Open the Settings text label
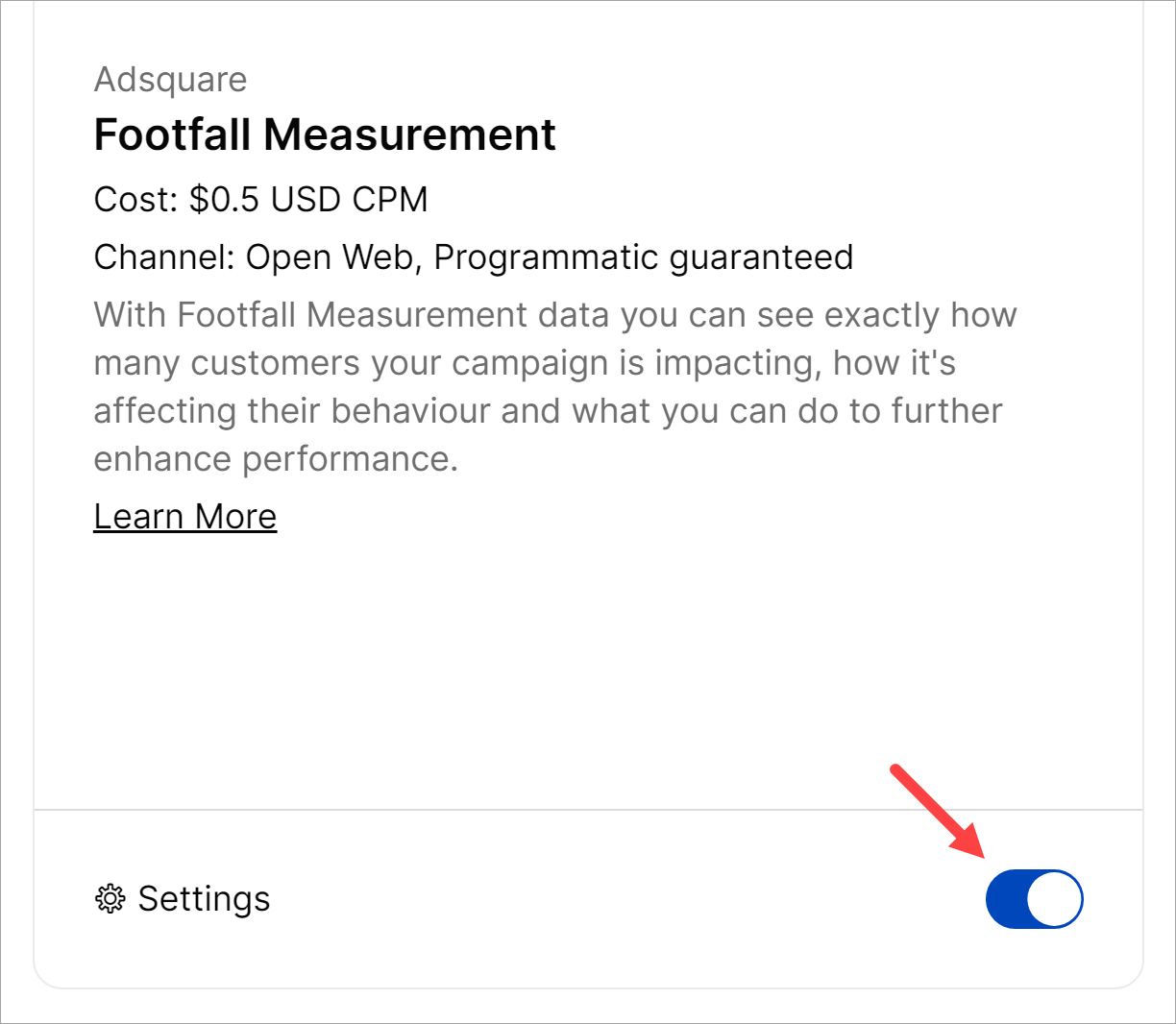Viewport: 1176px width, 1024px height. point(204,899)
